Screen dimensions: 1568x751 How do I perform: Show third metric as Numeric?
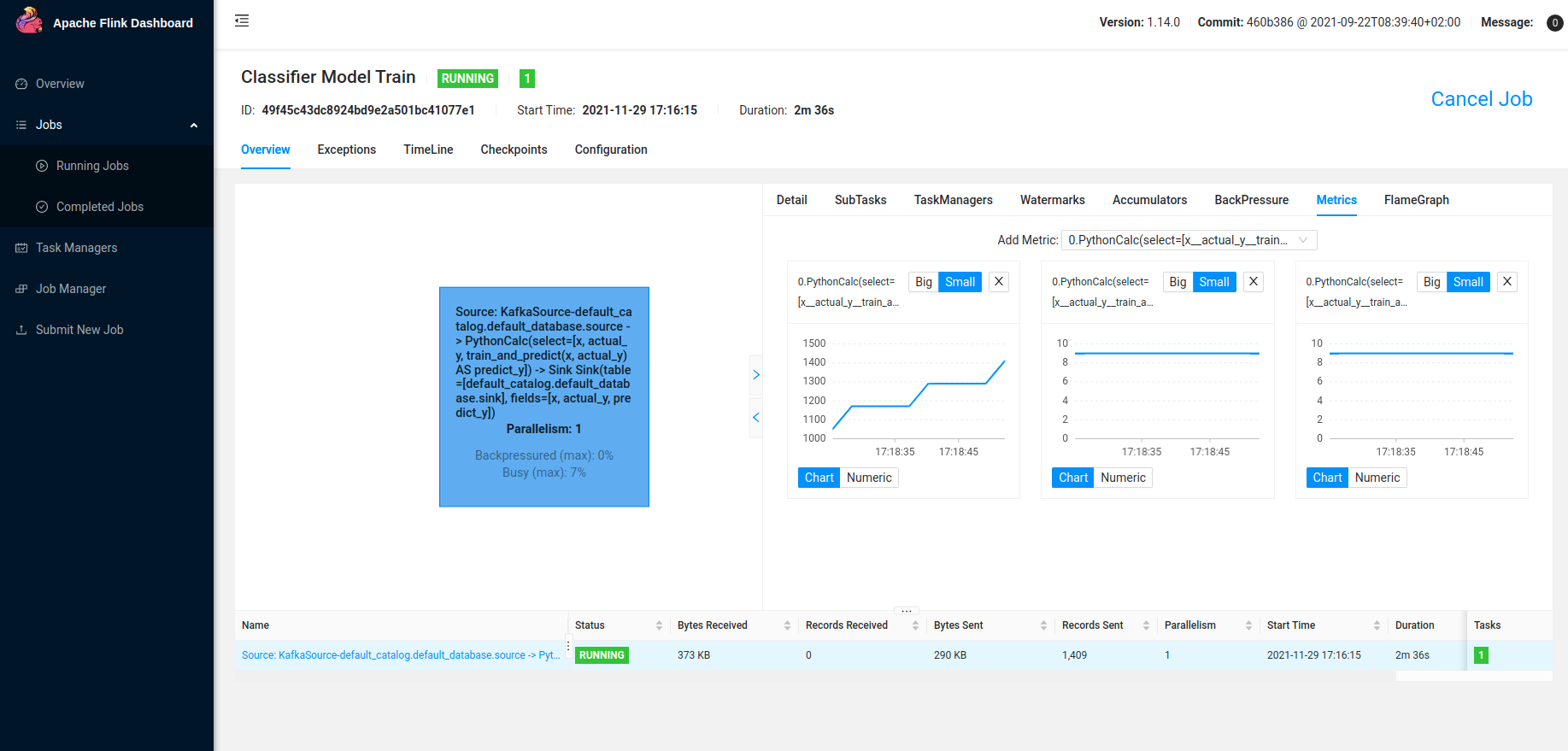coord(1377,478)
